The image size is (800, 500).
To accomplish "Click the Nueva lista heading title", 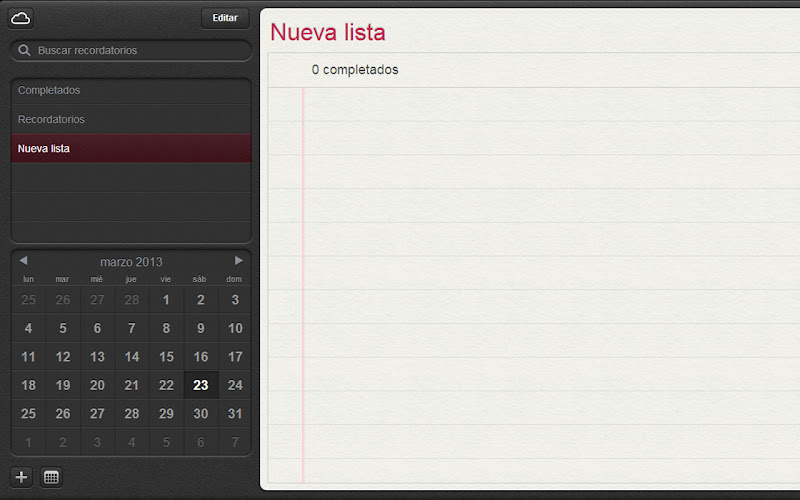I will pos(328,32).
